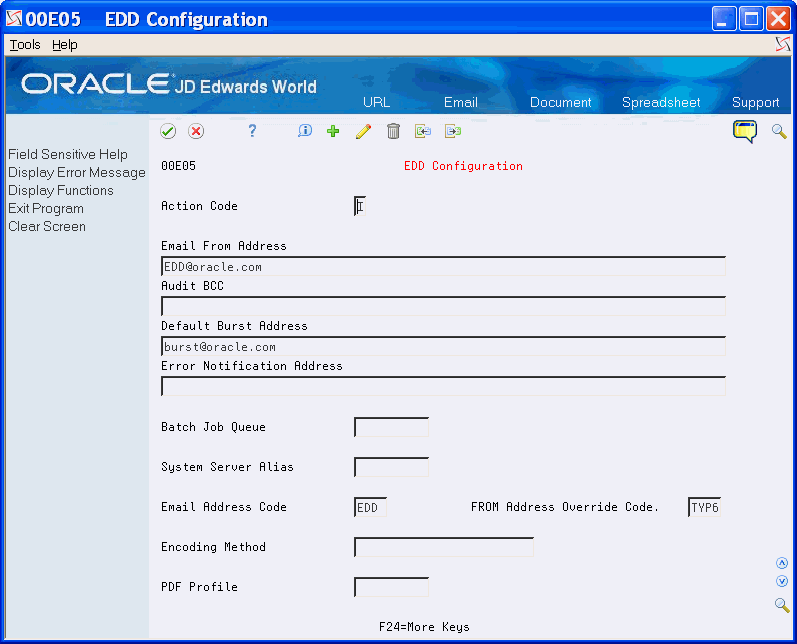The height and width of the screenshot is (644, 797).
Task: Click the scroll down arrow icon
Action: 782,581
